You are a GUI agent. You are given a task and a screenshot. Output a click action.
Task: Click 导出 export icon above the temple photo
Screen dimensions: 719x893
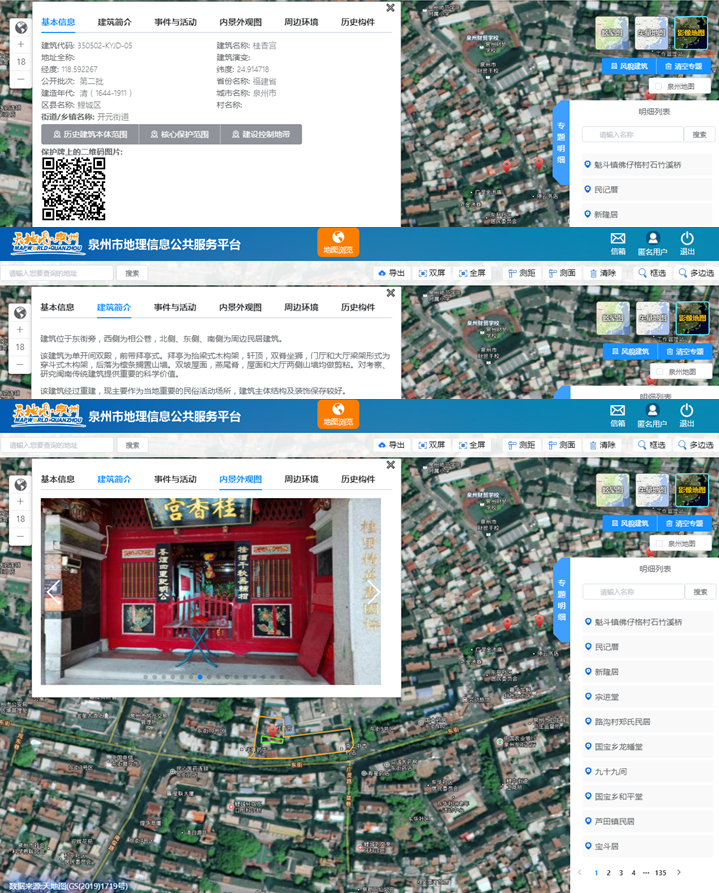click(x=391, y=444)
